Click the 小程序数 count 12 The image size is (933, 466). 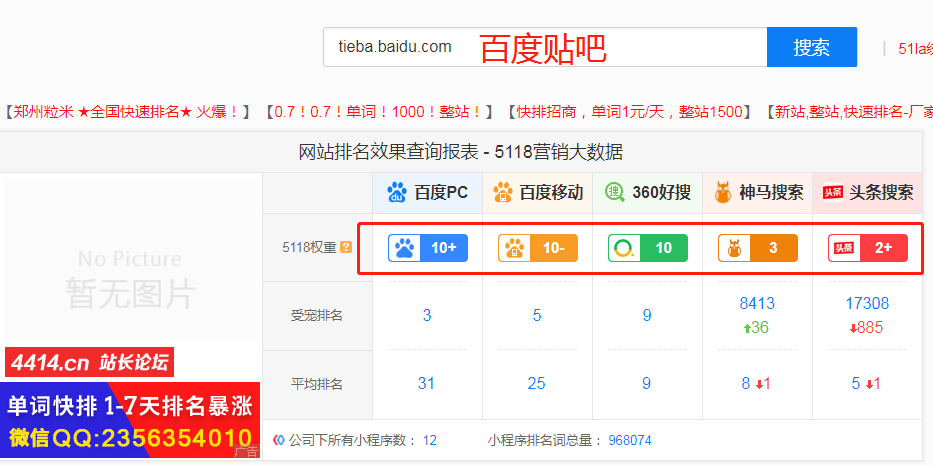point(430,440)
